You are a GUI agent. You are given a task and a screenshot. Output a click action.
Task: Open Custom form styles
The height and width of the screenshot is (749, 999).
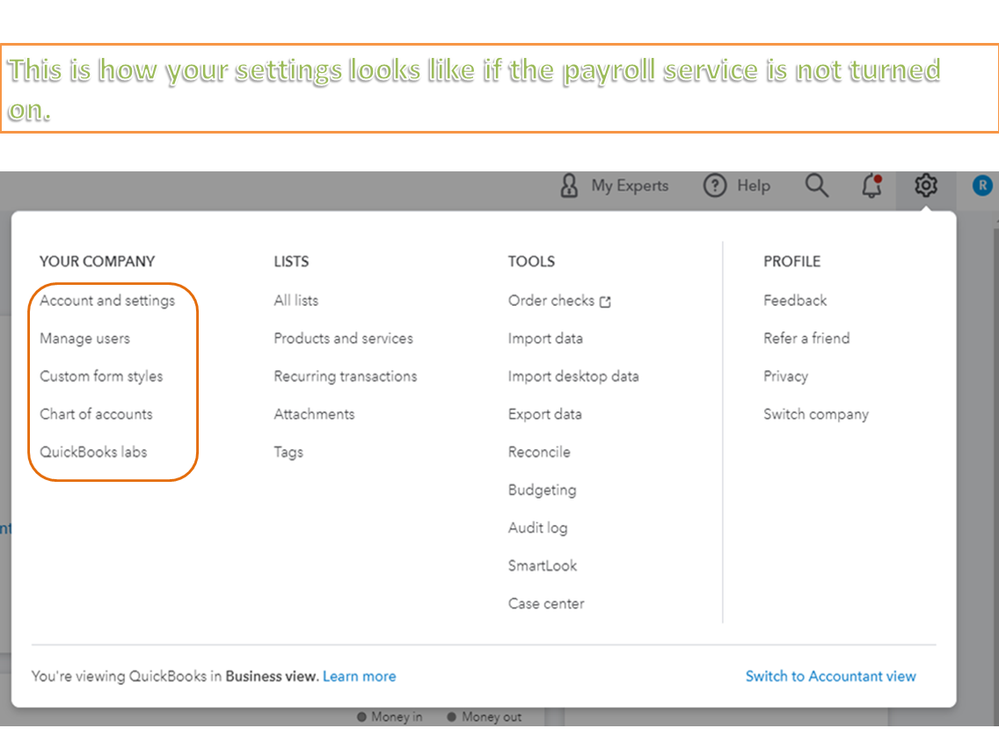coord(101,376)
